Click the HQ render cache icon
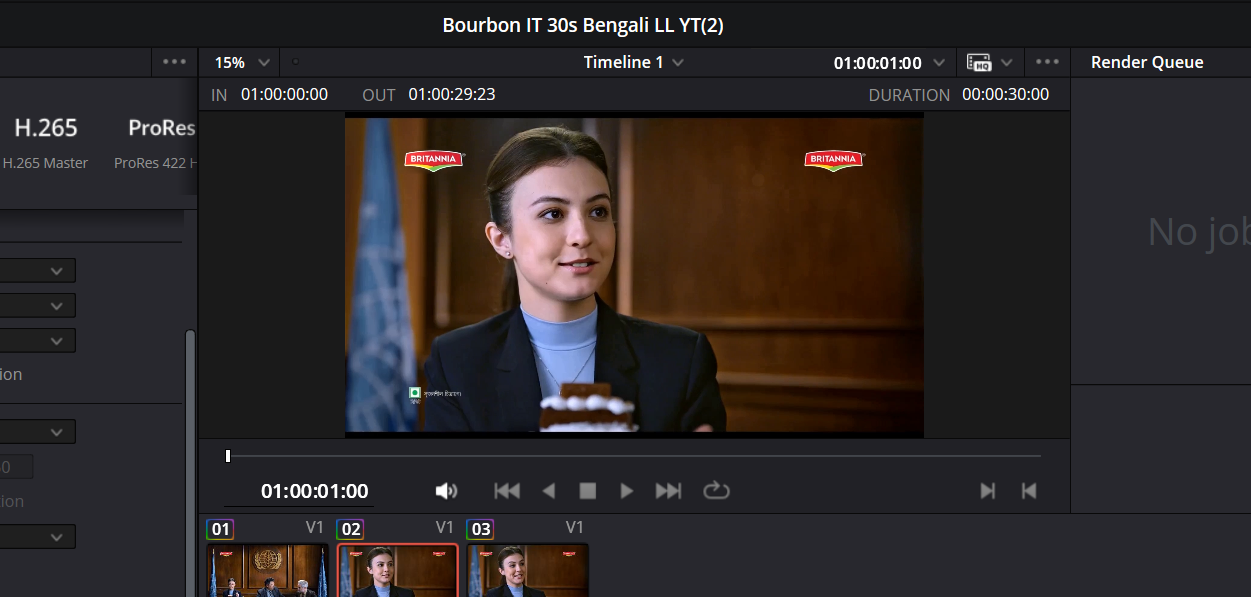Image resolution: width=1251 pixels, height=597 pixels. (979, 63)
